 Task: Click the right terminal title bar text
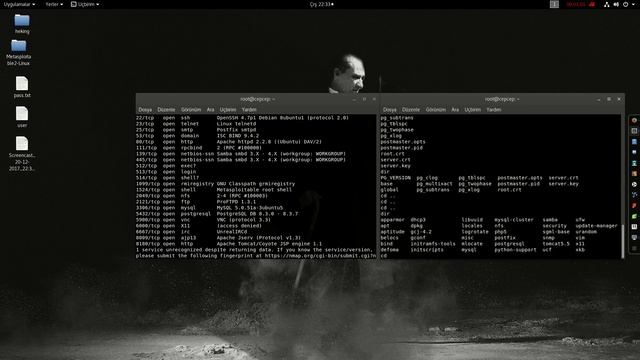click(x=502, y=99)
